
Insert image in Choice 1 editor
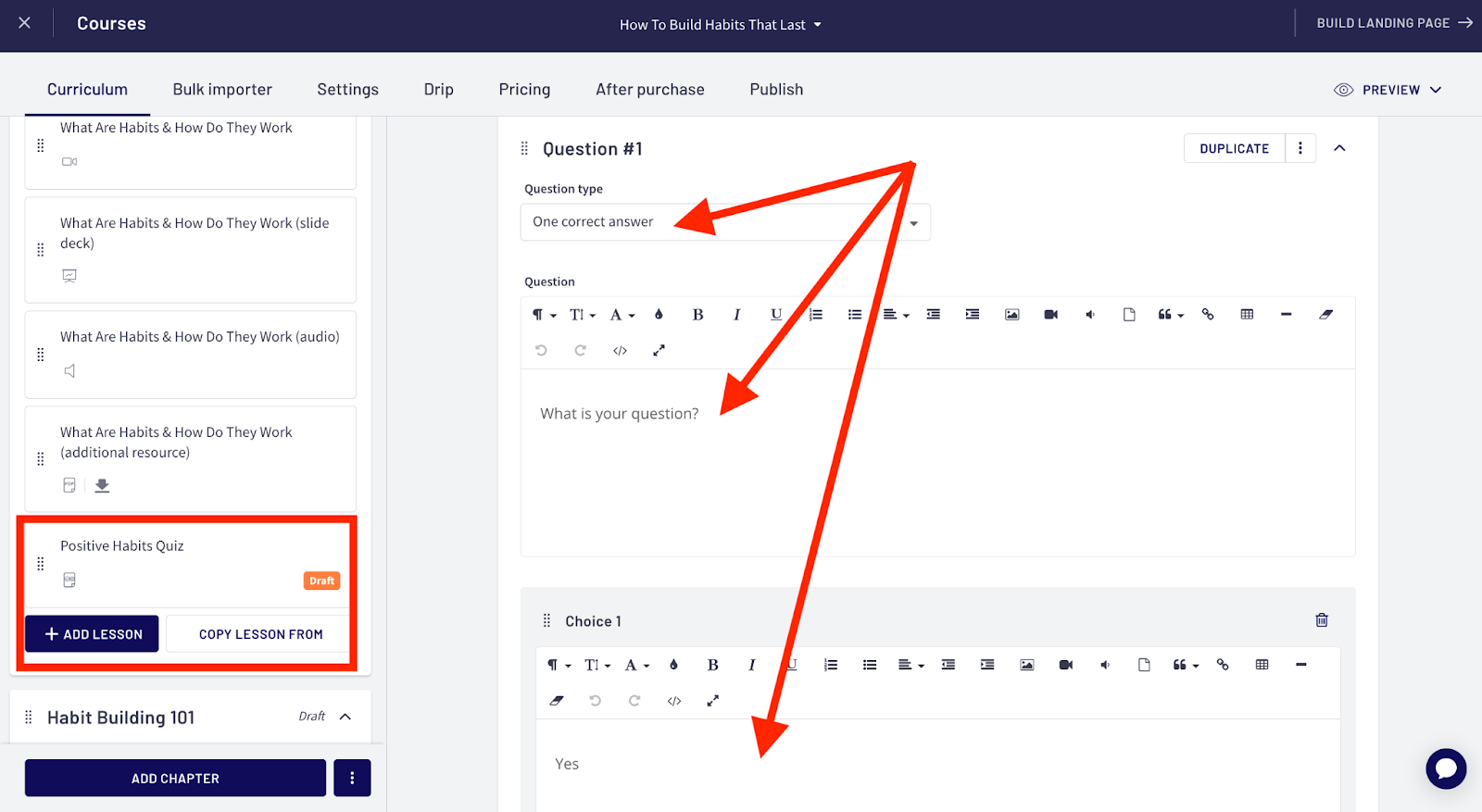point(1027,665)
